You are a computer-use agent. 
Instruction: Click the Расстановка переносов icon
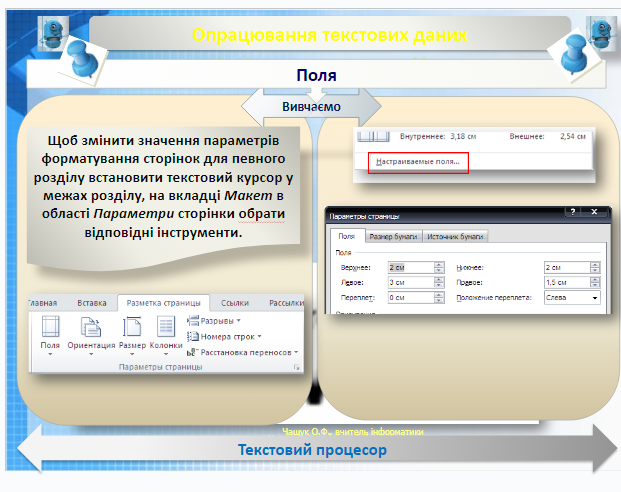[193, 352]
